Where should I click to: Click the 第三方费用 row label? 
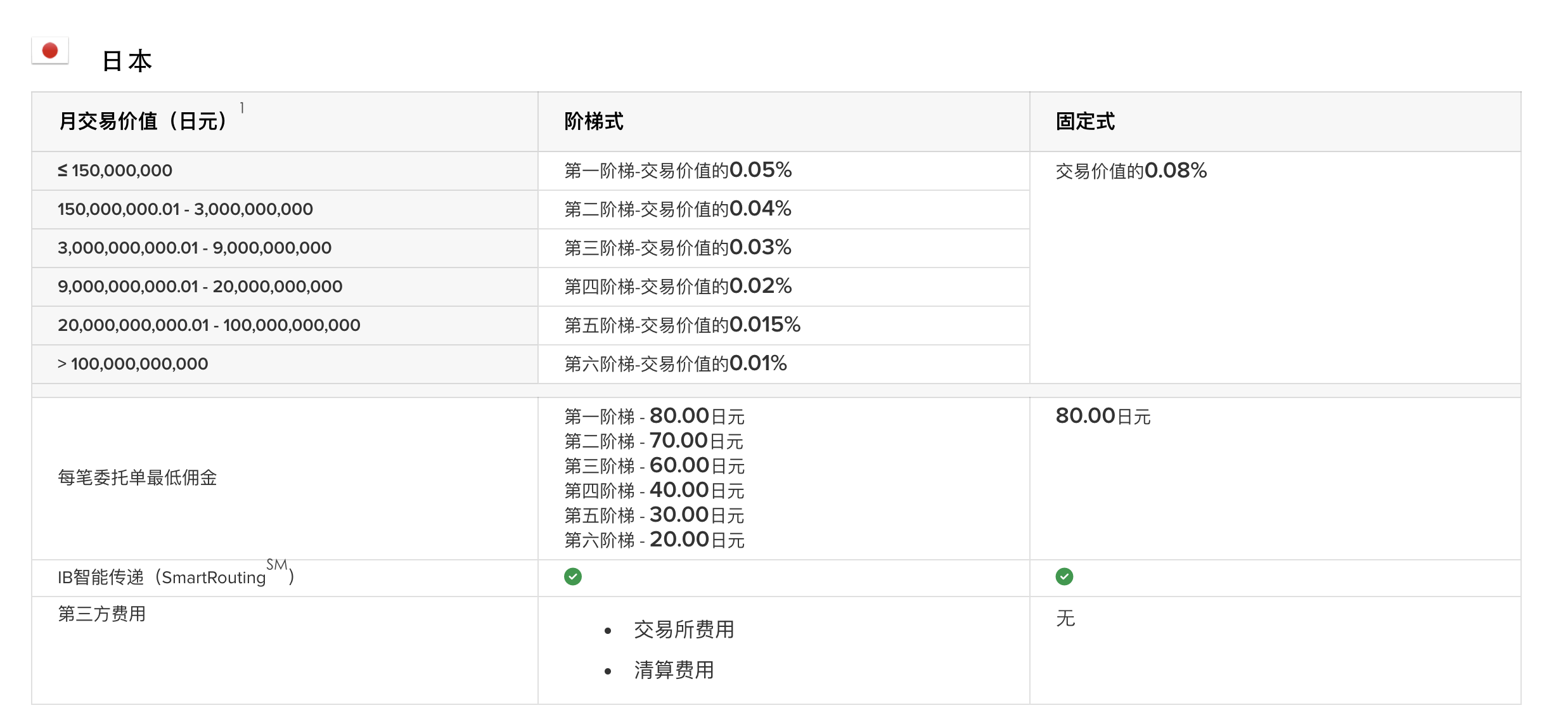point(101,614)
